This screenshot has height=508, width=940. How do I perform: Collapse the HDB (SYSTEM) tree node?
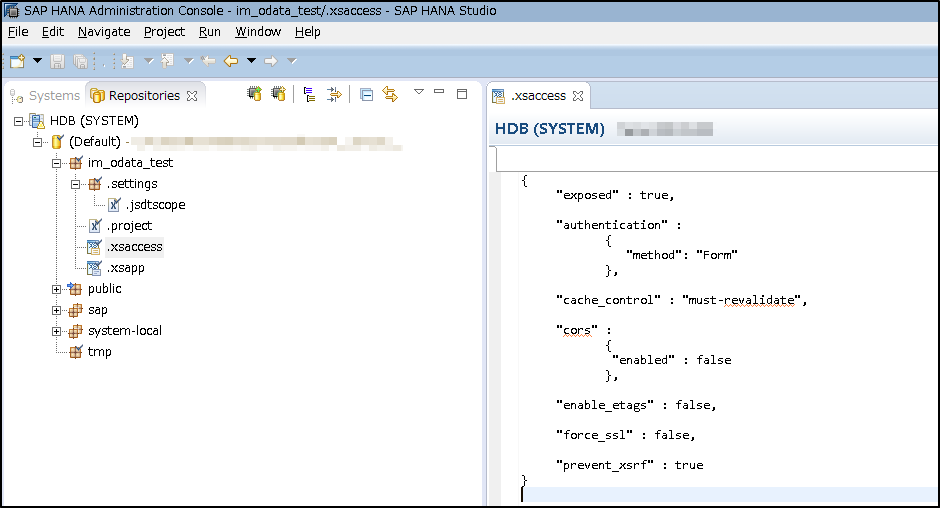18,121
